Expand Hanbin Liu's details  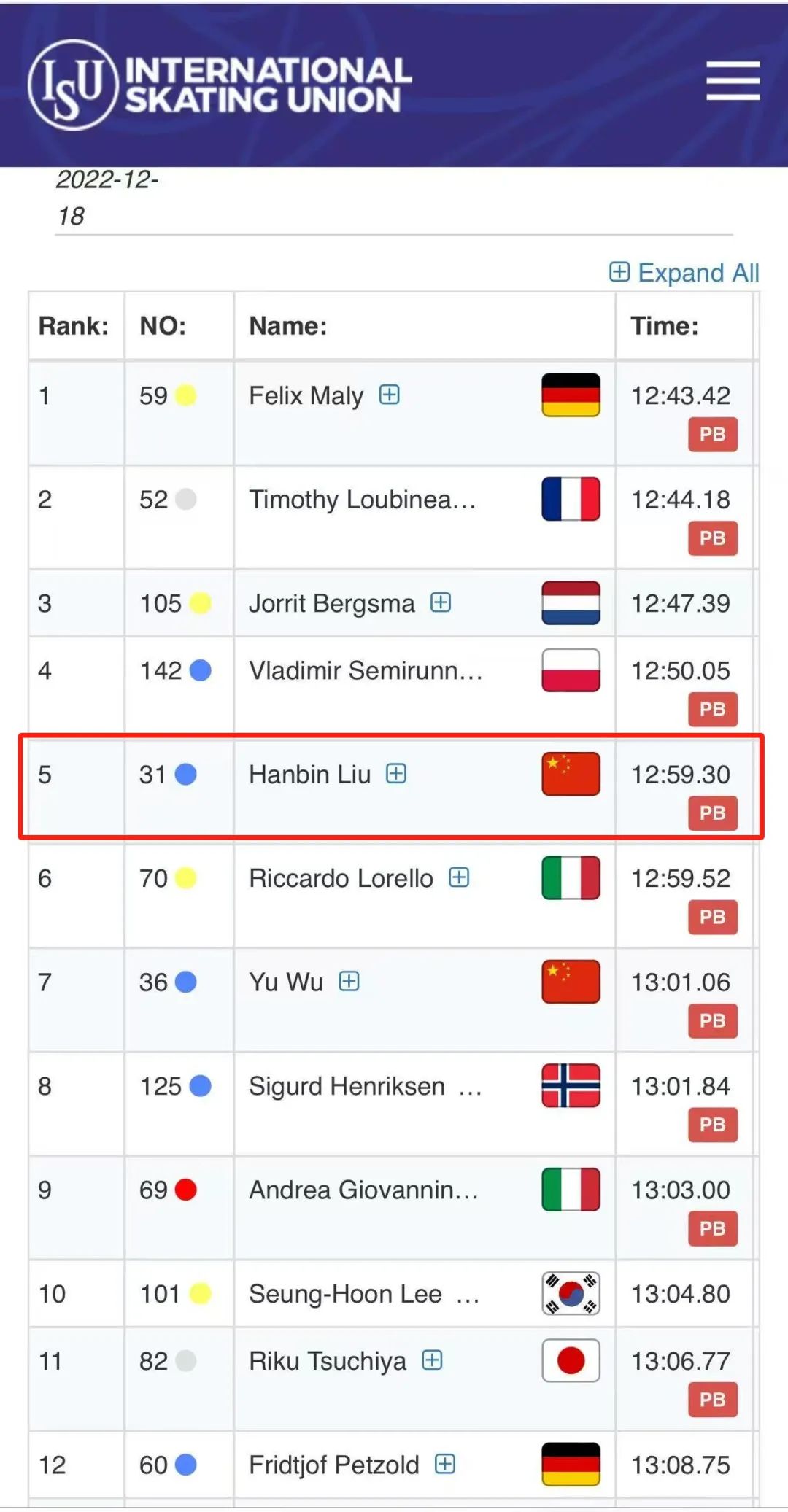point(396,773)
